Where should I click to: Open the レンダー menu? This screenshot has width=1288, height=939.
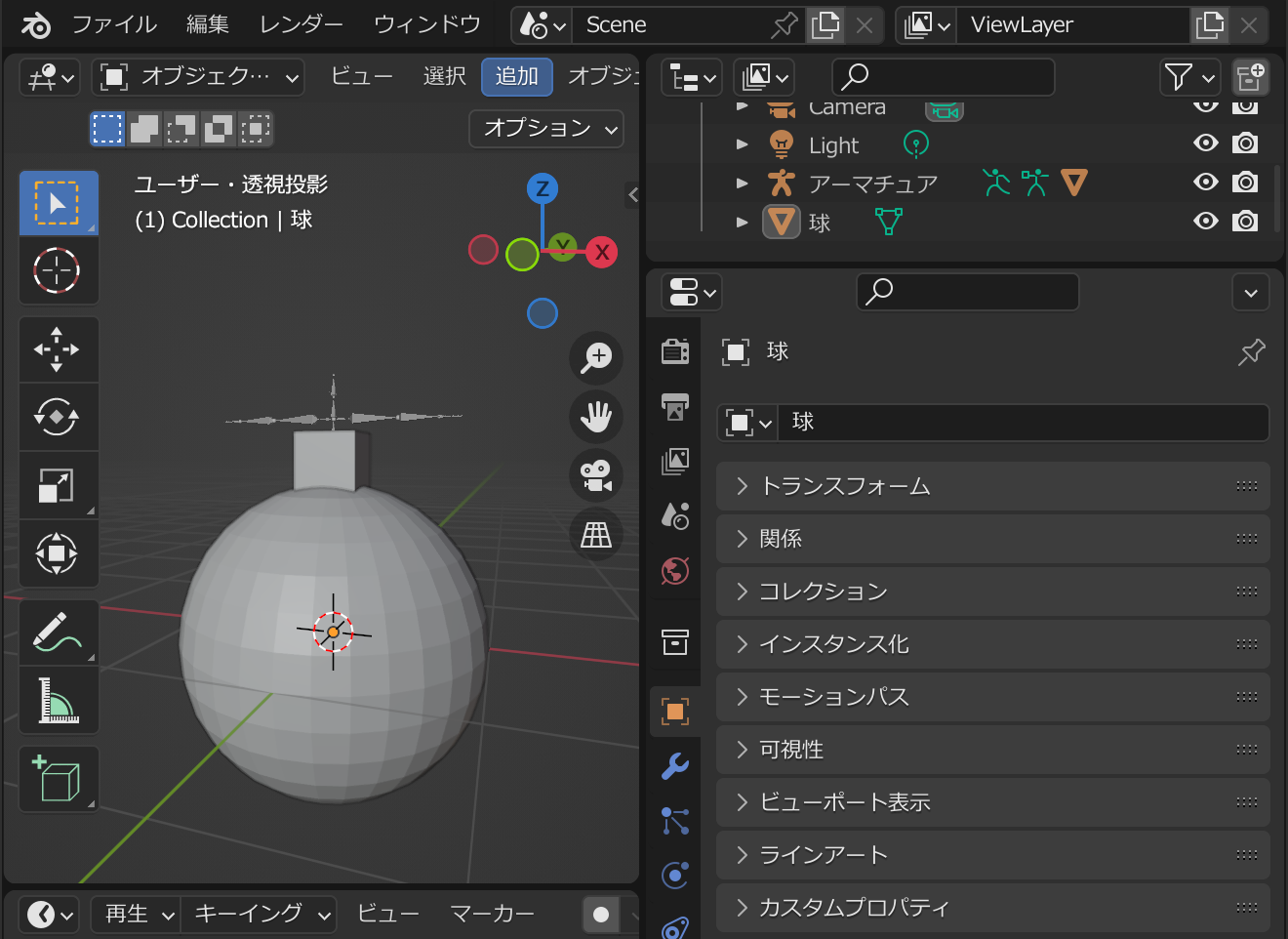pyautogui.click(x=302, y=24)
